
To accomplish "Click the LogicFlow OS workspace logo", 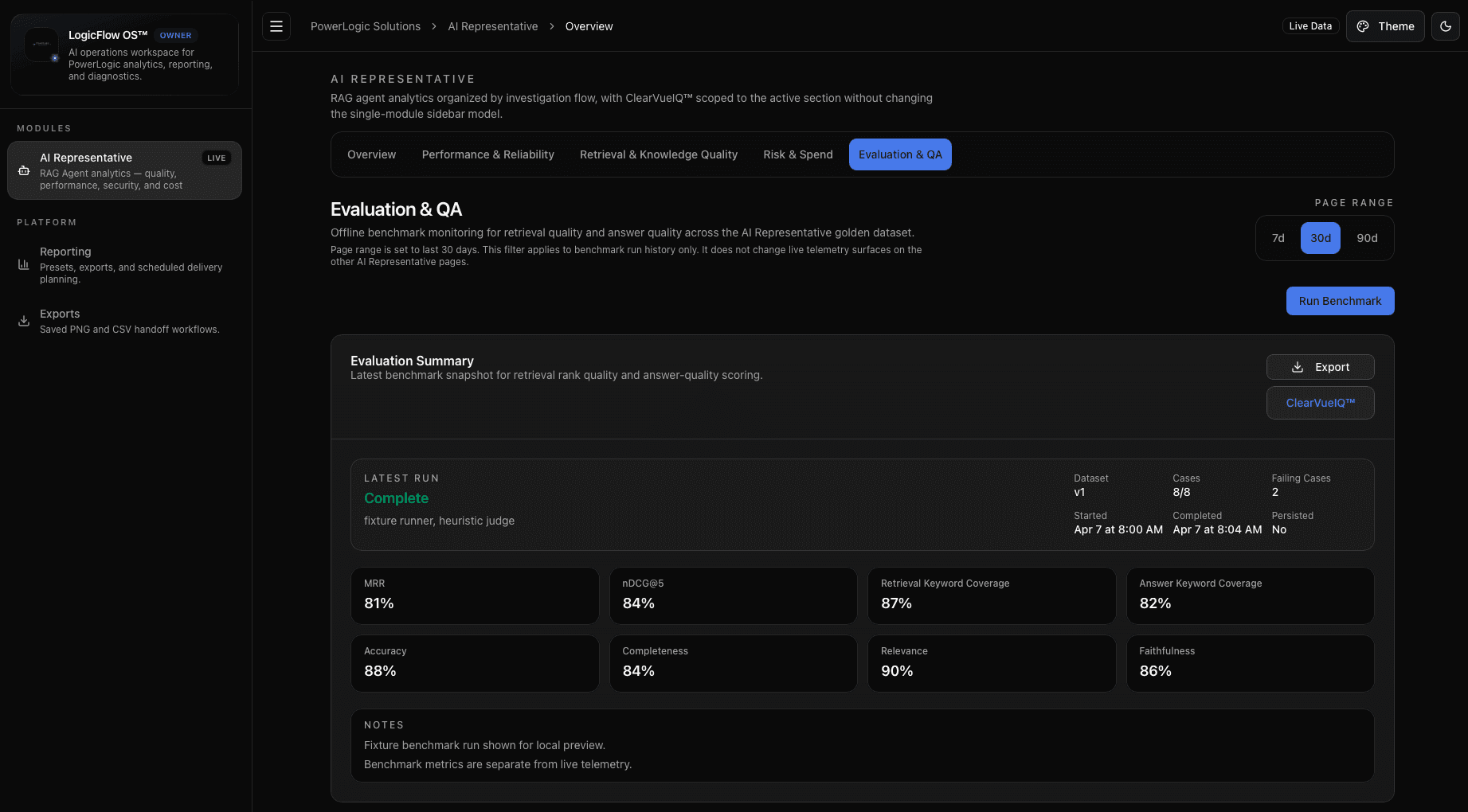I will [41, 45].
